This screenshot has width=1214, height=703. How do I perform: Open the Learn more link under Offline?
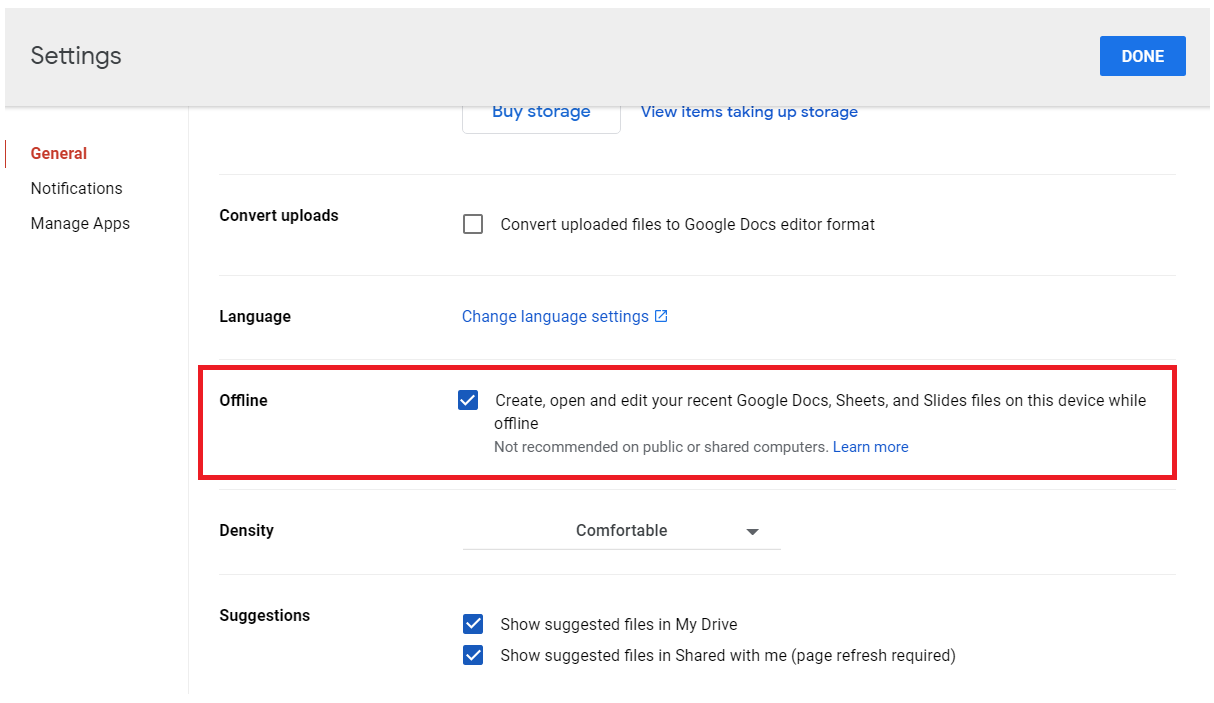point(870,447)
